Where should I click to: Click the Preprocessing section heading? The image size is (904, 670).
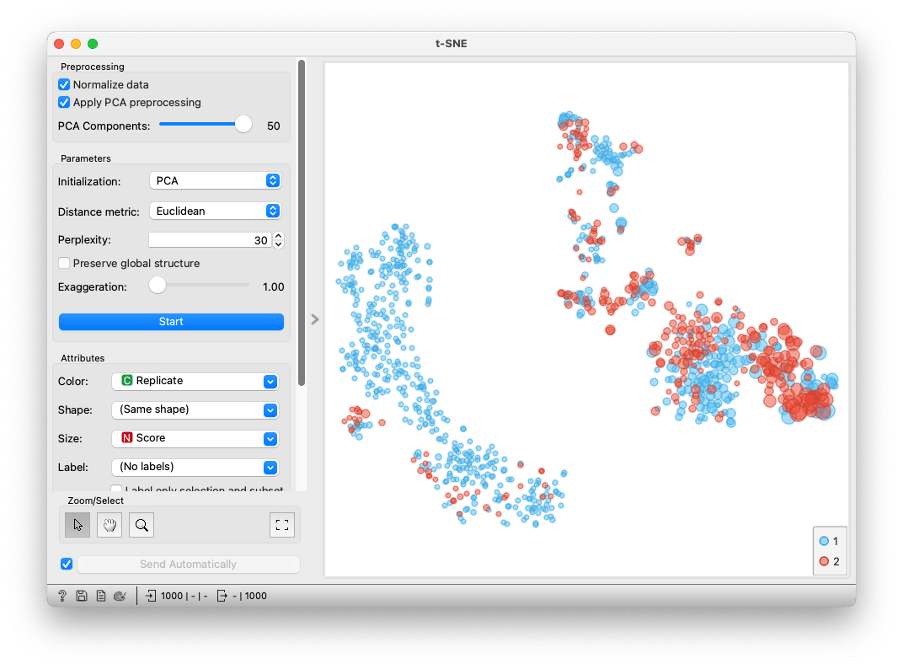[92, 66]
